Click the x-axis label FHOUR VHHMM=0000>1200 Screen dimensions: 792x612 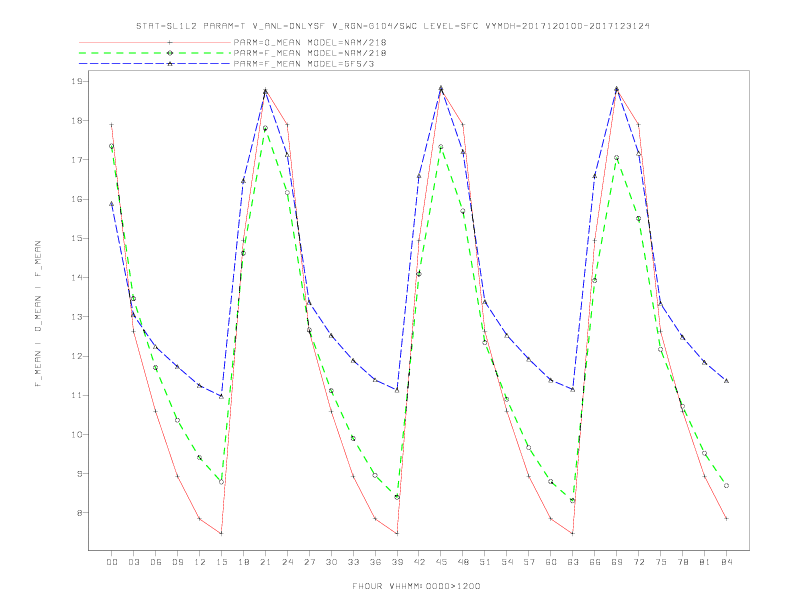tap(416, 586)
